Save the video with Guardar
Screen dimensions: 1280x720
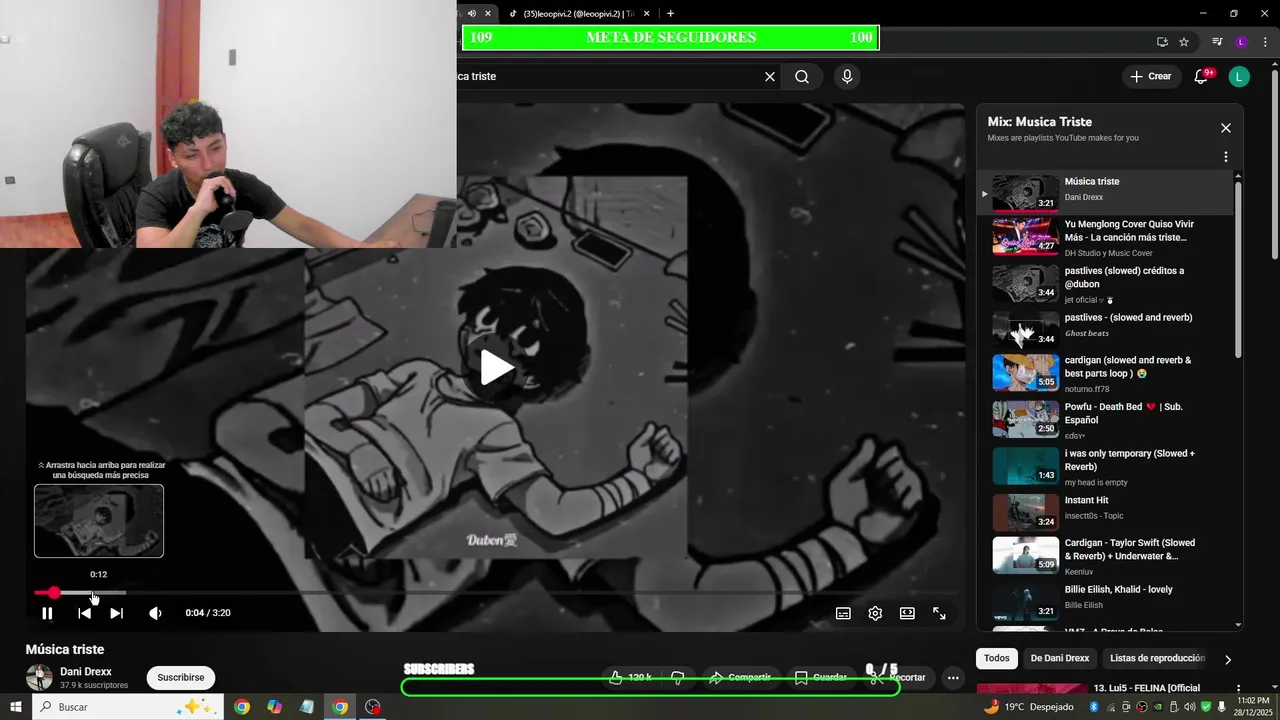point(821,677)
